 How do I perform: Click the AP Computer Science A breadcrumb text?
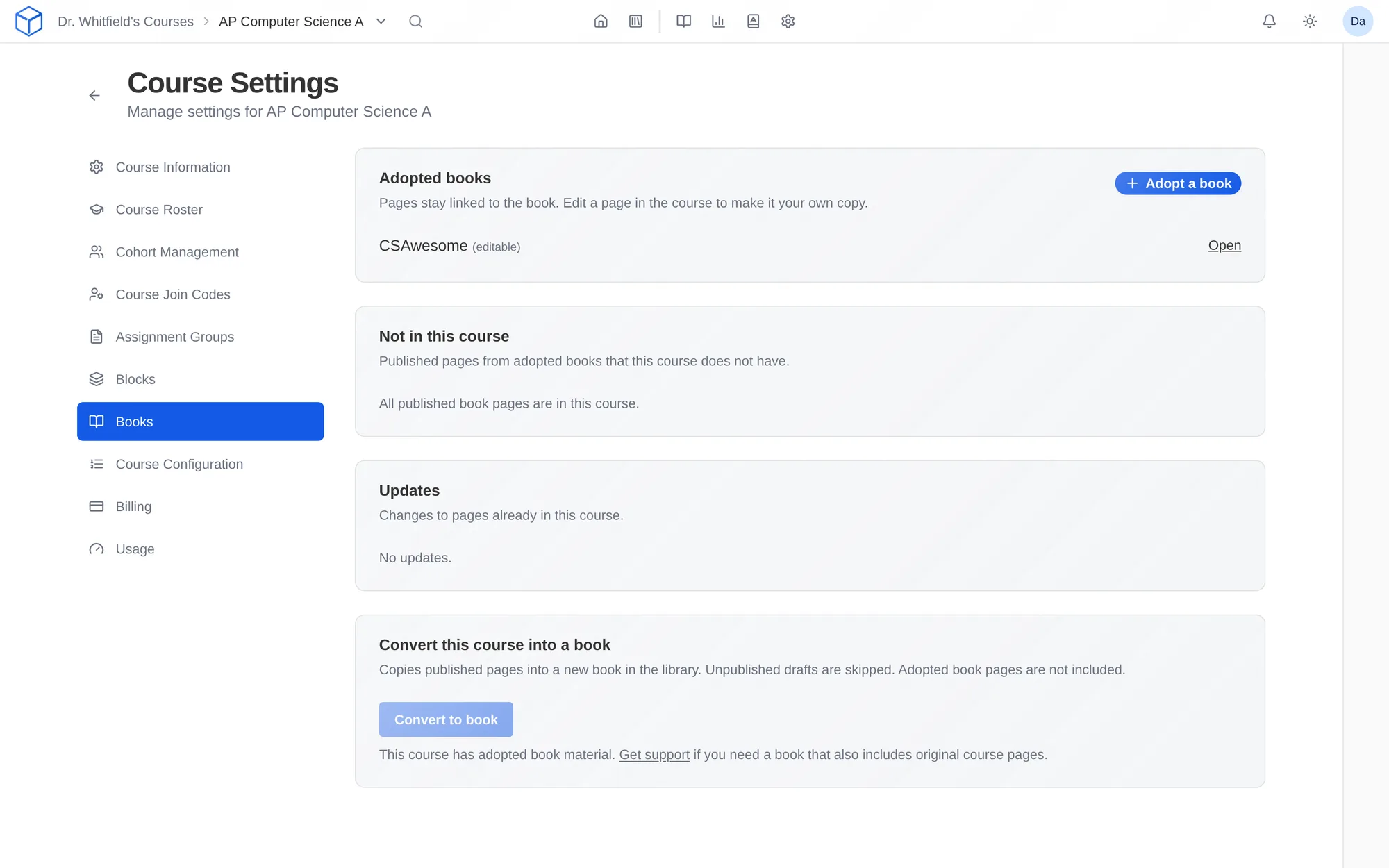point(291,22)
